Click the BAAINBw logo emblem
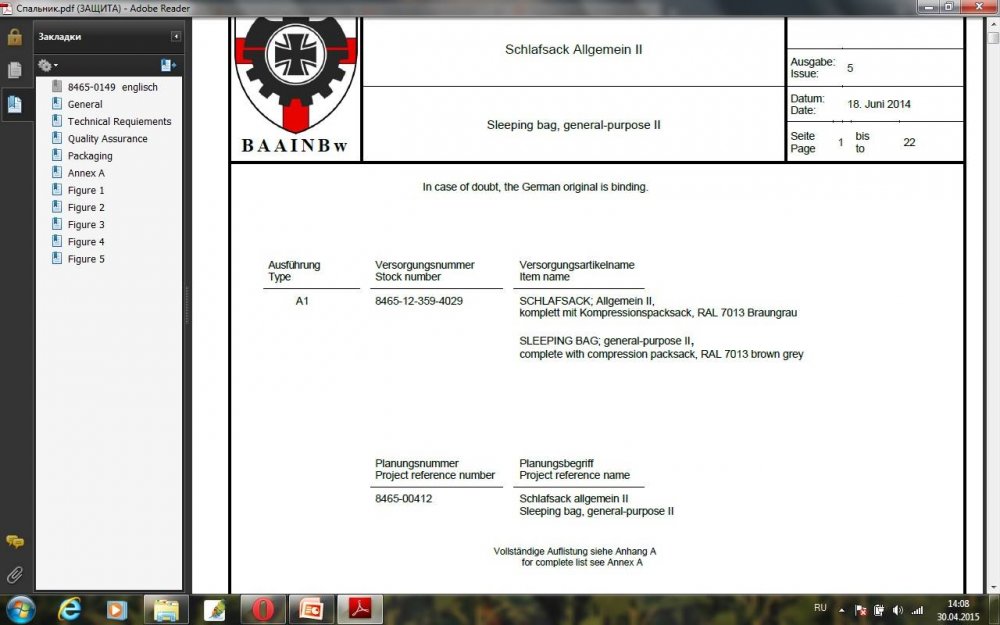Viewport: 1000px width, 625px height. 296,85
